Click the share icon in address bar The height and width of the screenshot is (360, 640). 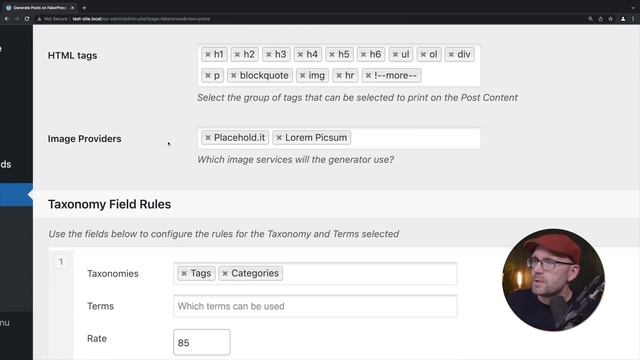[600, 19]
